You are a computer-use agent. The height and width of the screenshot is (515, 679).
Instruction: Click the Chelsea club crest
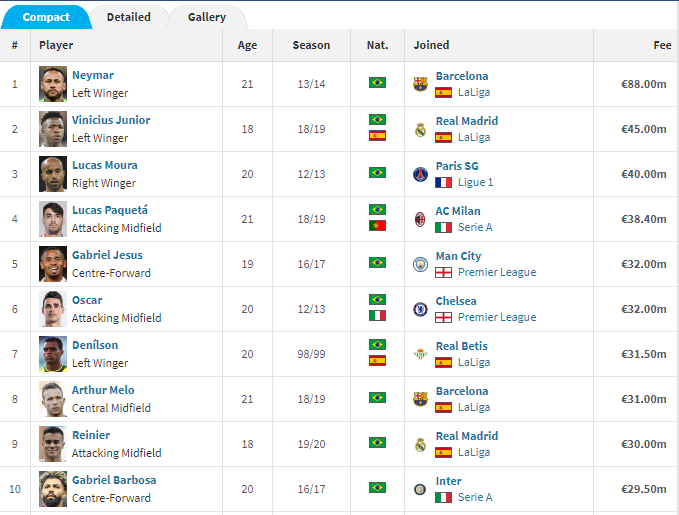pyautogui.click(x=420, y=309)
